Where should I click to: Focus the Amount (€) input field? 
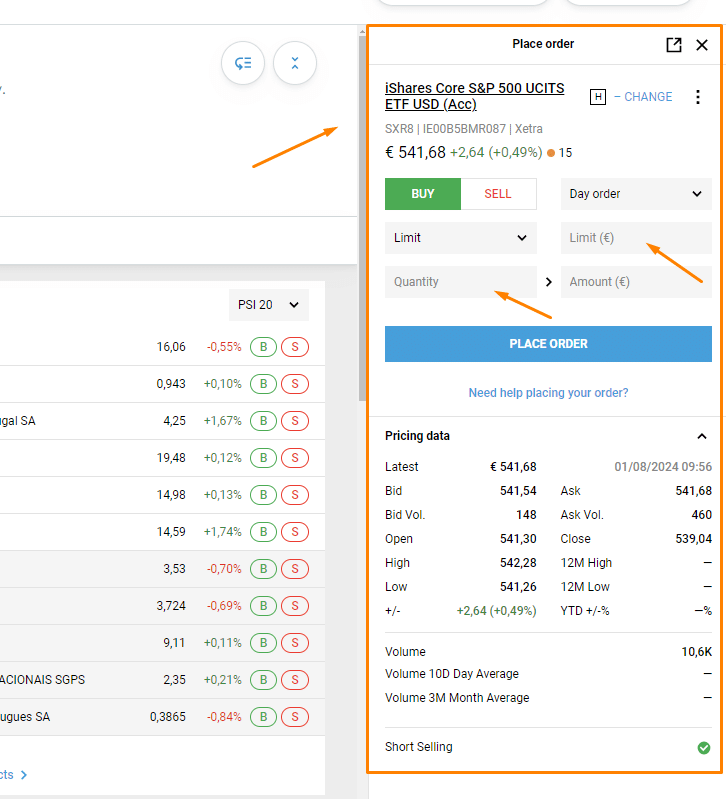(636, 282)
